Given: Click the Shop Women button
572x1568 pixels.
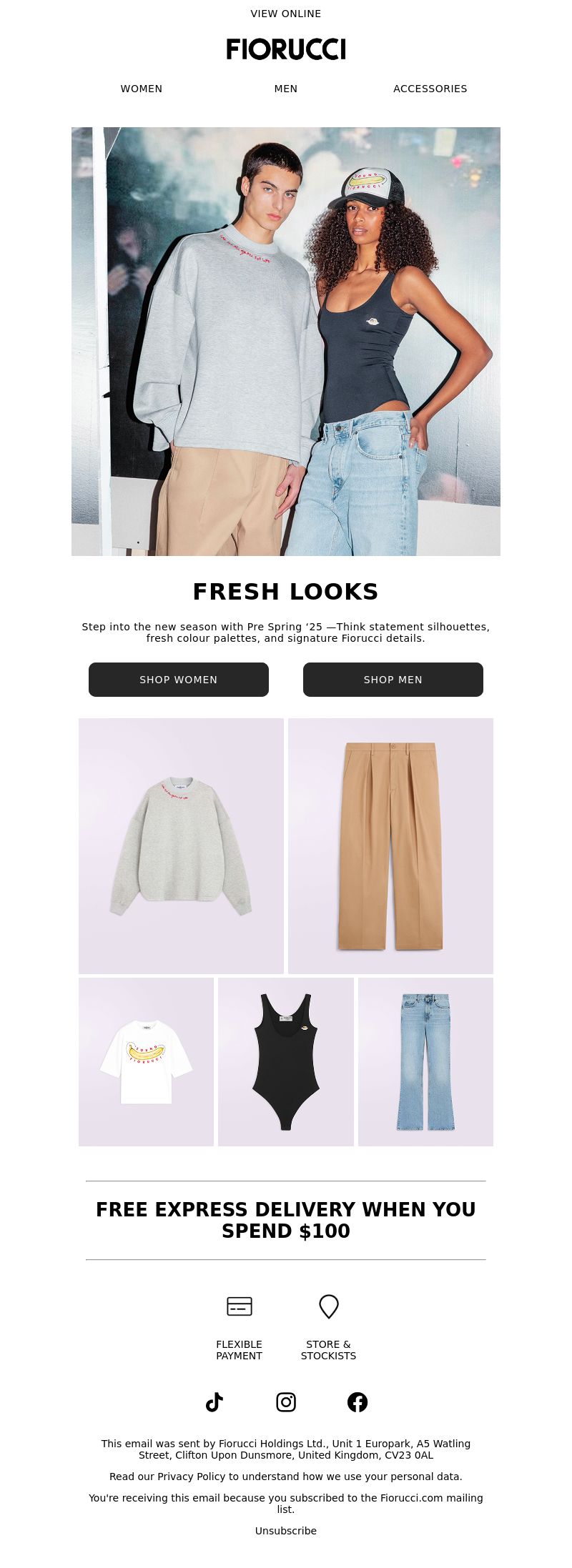Looking at the screenshot, I should [179, 680].
